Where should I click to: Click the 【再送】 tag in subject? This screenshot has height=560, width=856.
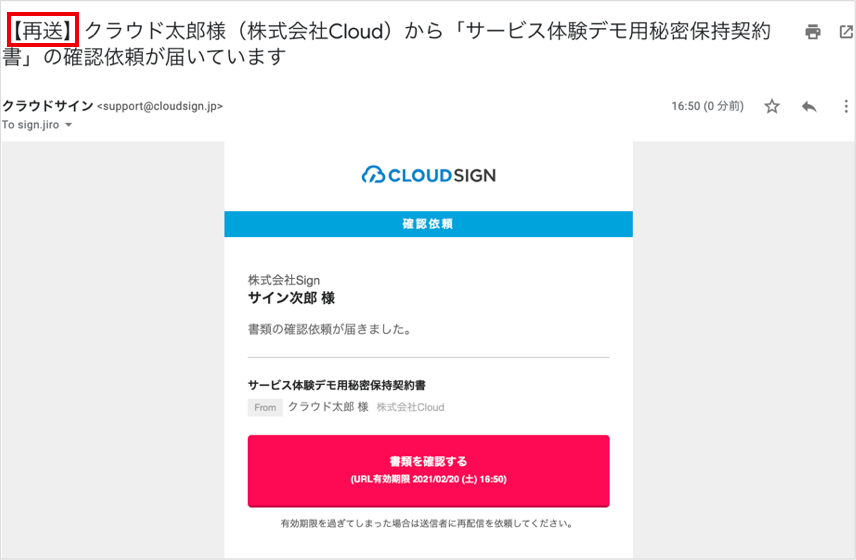click(43, 30)
